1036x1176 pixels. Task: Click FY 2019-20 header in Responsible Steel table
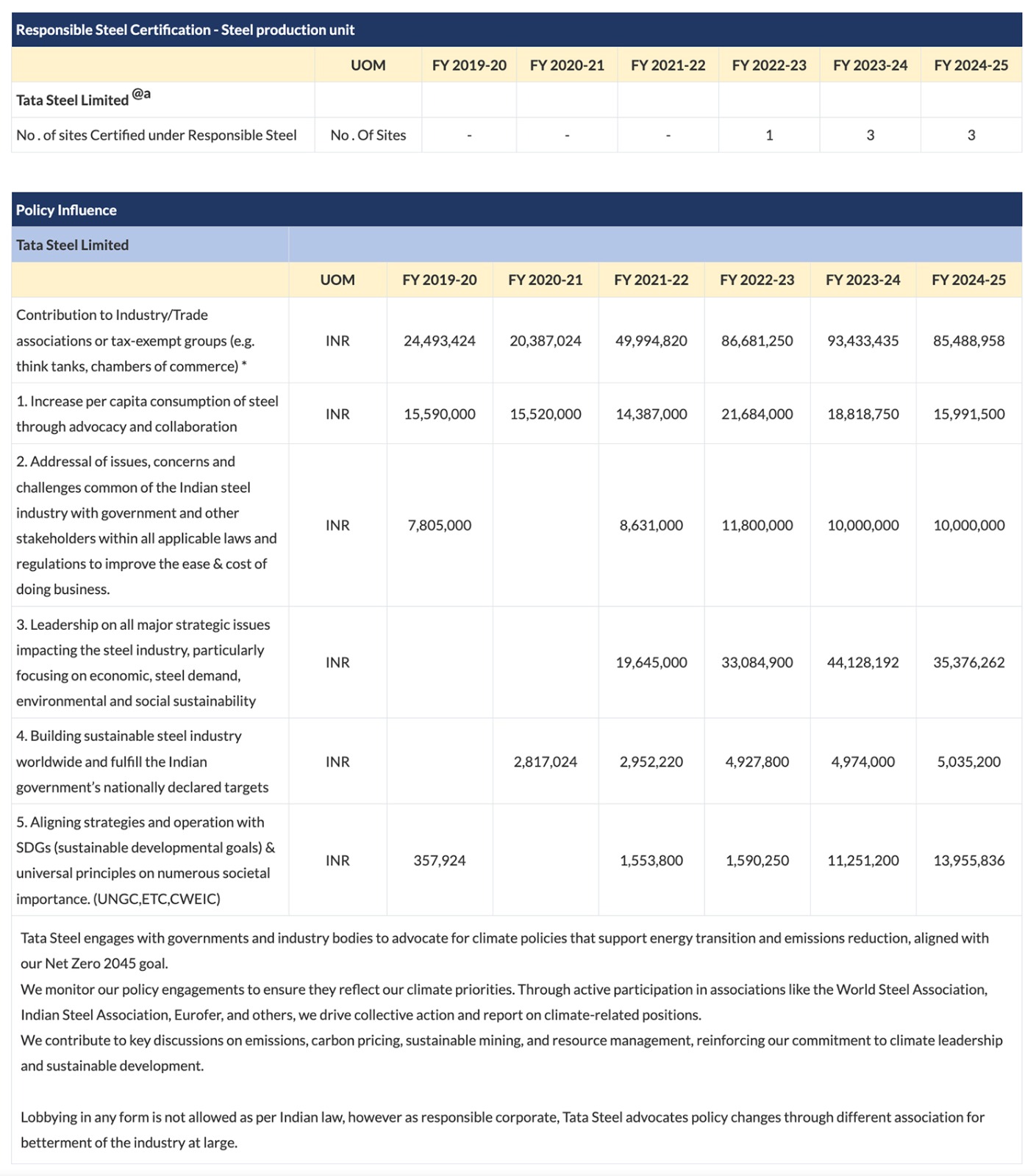click(469, 65)
